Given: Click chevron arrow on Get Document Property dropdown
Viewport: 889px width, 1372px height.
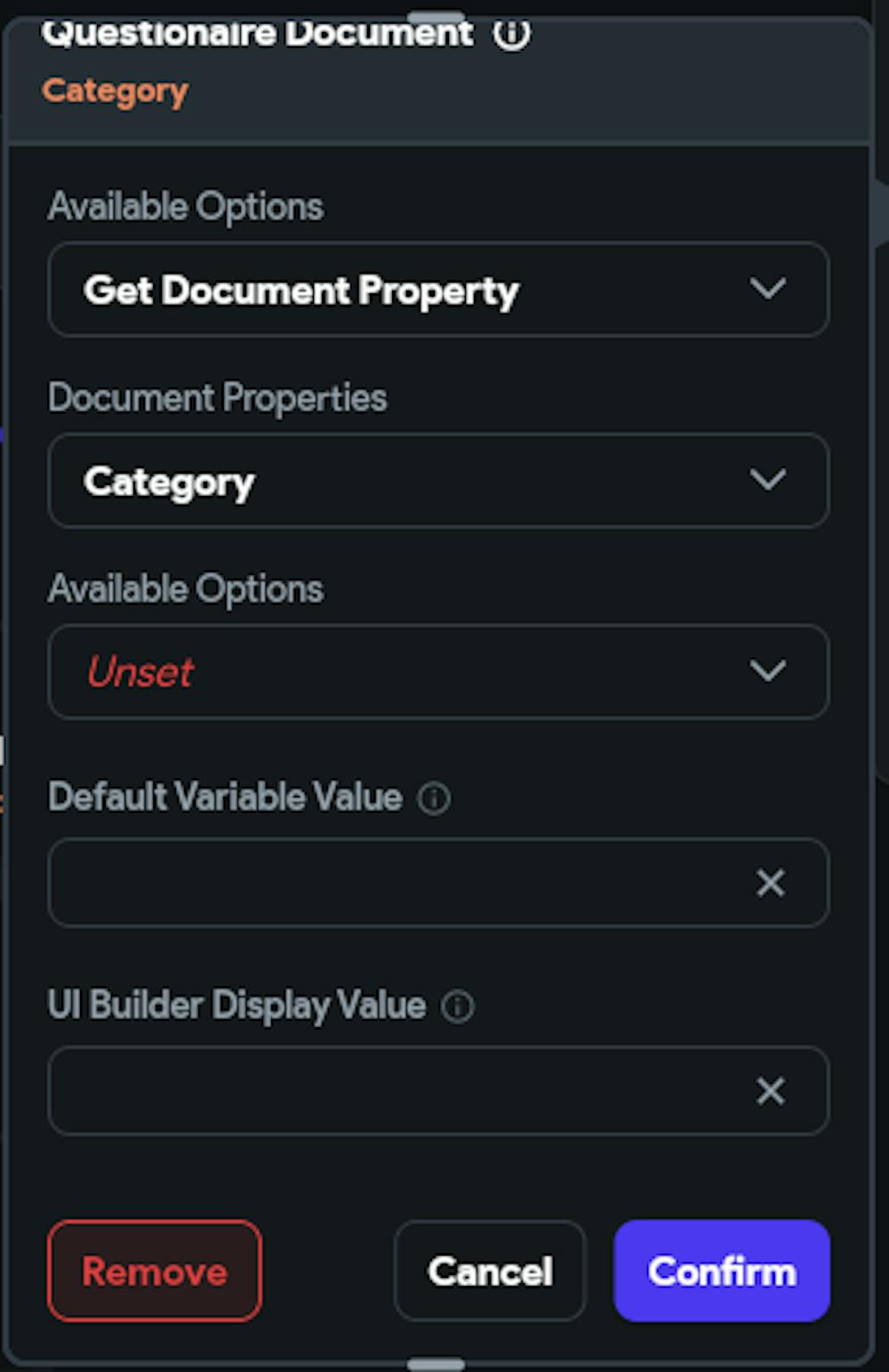Looking at the screenshot, I should (x=767, y=289).
